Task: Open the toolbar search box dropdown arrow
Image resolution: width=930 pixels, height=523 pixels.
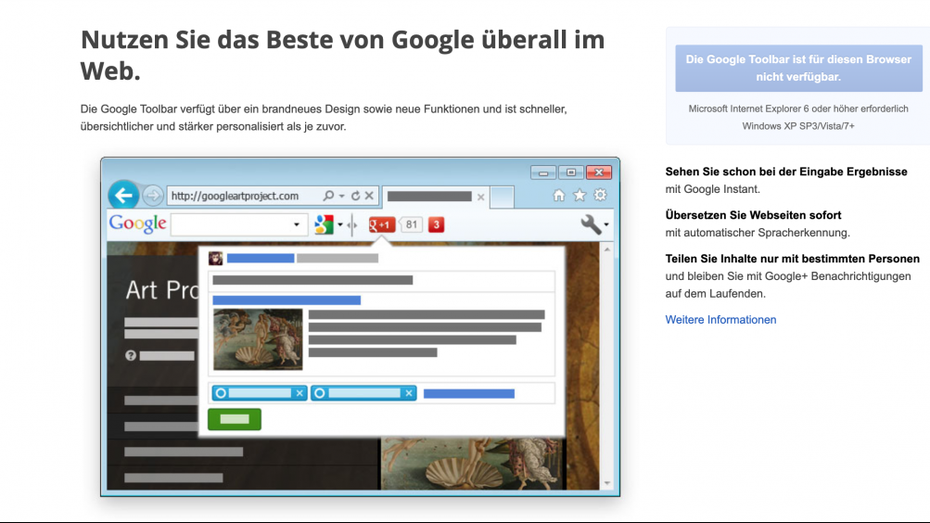Action: (296, 225)
